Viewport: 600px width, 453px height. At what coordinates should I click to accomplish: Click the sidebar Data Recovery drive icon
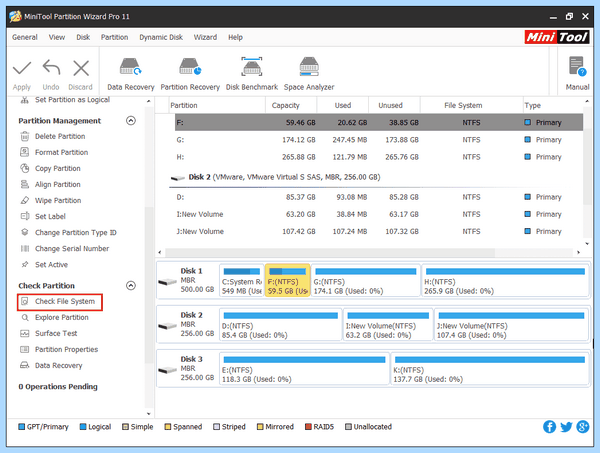click(x=24, y=365)
